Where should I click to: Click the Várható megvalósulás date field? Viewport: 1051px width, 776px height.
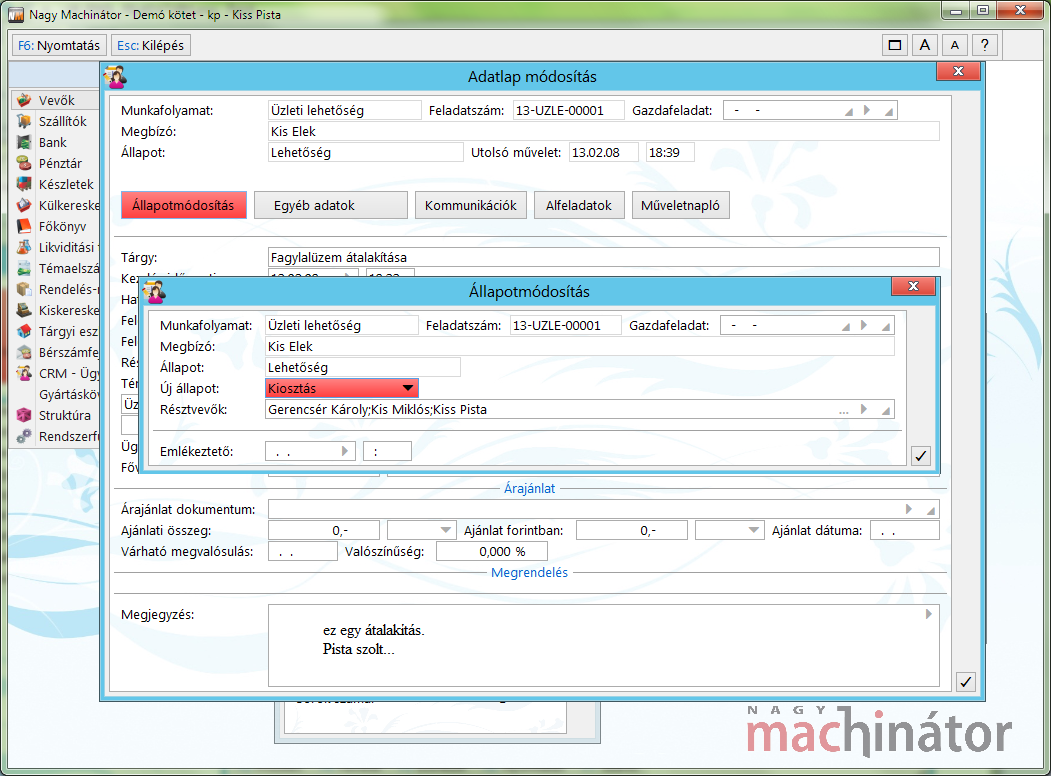(x=303, y=552)
